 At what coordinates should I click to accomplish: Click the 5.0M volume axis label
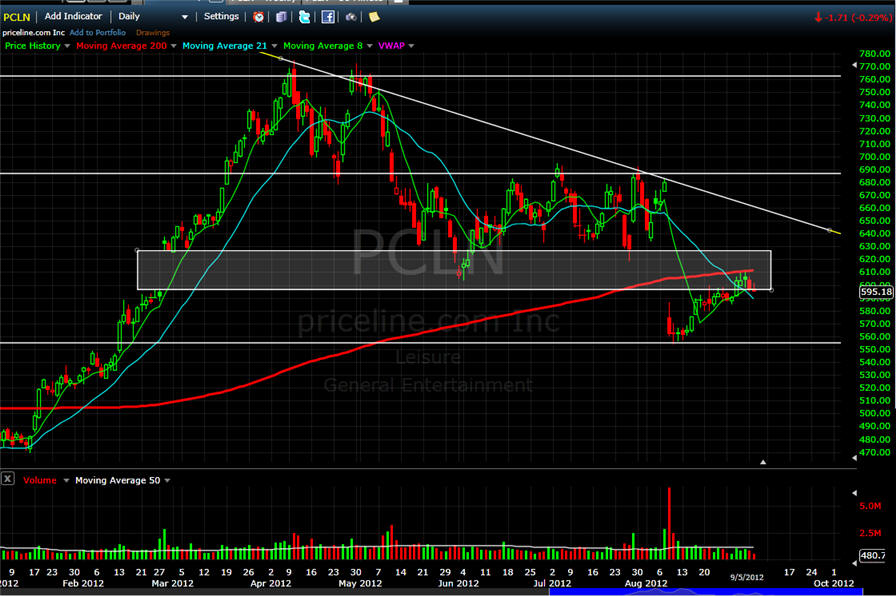tap(870, 506)
